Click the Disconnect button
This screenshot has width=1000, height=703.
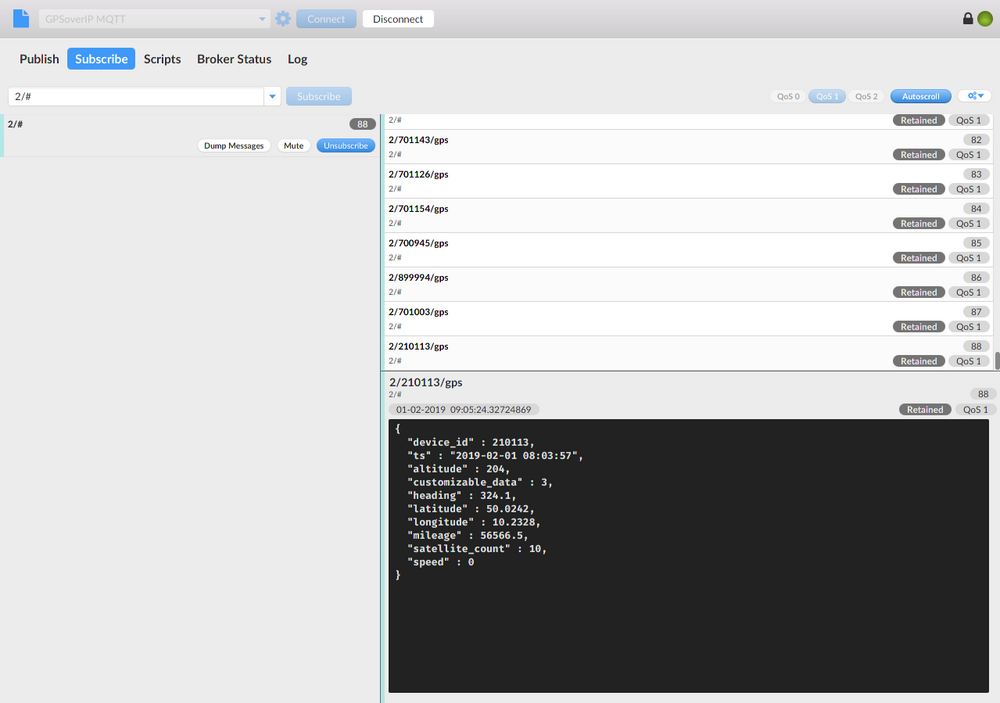[x=398, y=19]
